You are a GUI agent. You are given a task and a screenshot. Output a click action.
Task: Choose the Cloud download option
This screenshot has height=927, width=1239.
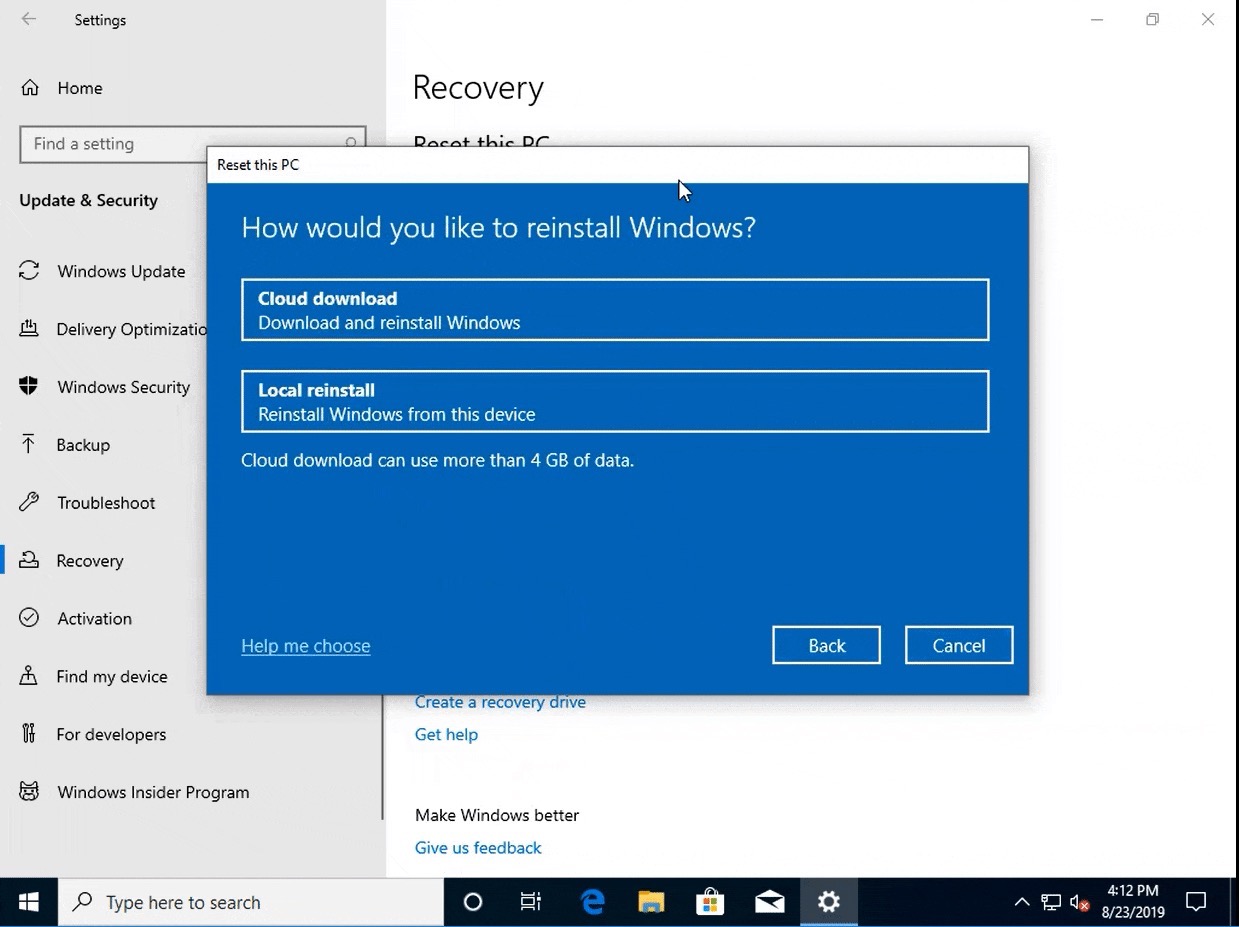click(615, 310)
